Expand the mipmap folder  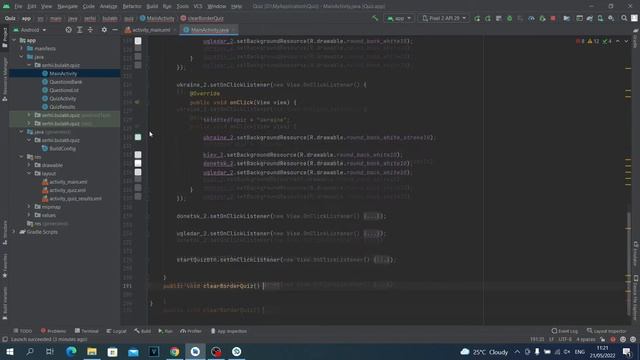pos(29,207)
